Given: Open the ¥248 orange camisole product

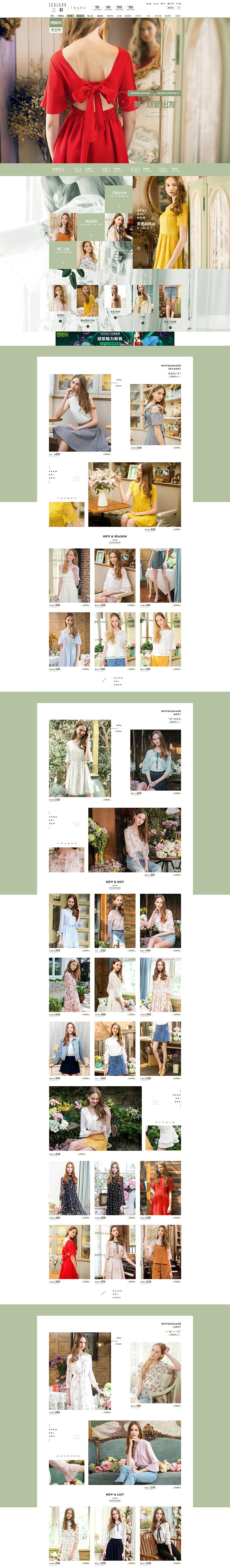Looking at the screenshot, I should tap(160, 1252).
